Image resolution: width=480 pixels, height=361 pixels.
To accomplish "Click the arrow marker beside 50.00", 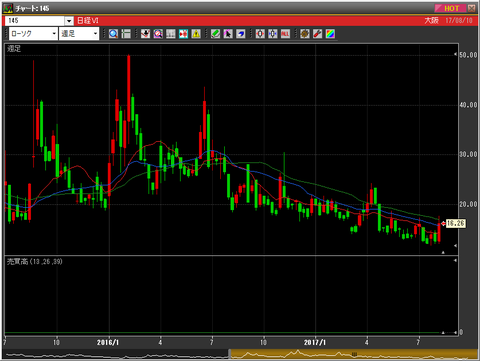I will 456,55.
